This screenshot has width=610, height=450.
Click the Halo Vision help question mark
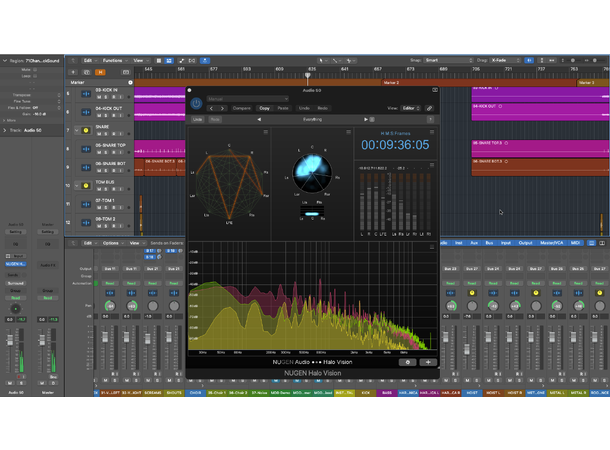tap(430, 119)
